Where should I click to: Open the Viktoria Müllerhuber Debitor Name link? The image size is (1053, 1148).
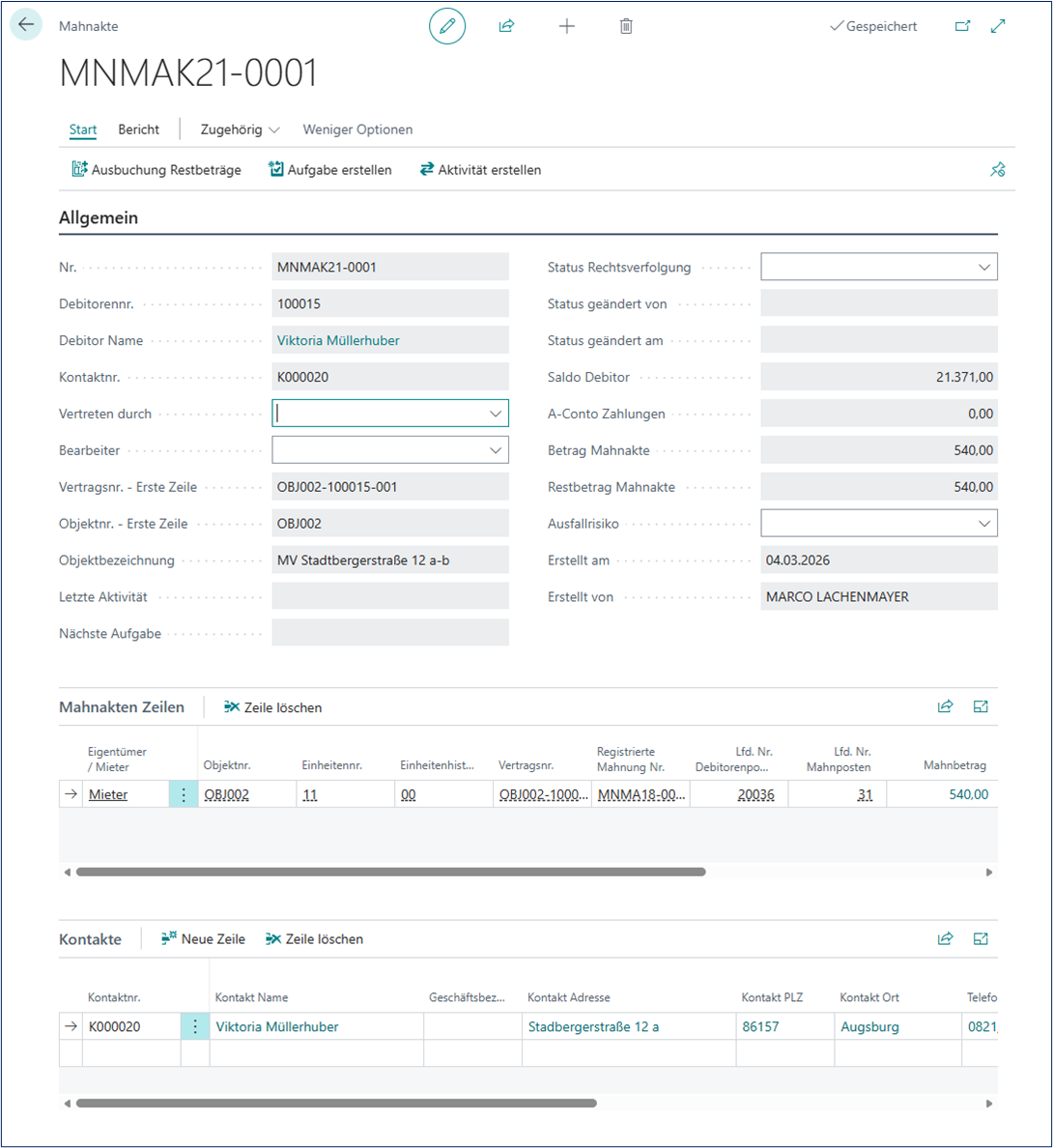click(338, 340)
